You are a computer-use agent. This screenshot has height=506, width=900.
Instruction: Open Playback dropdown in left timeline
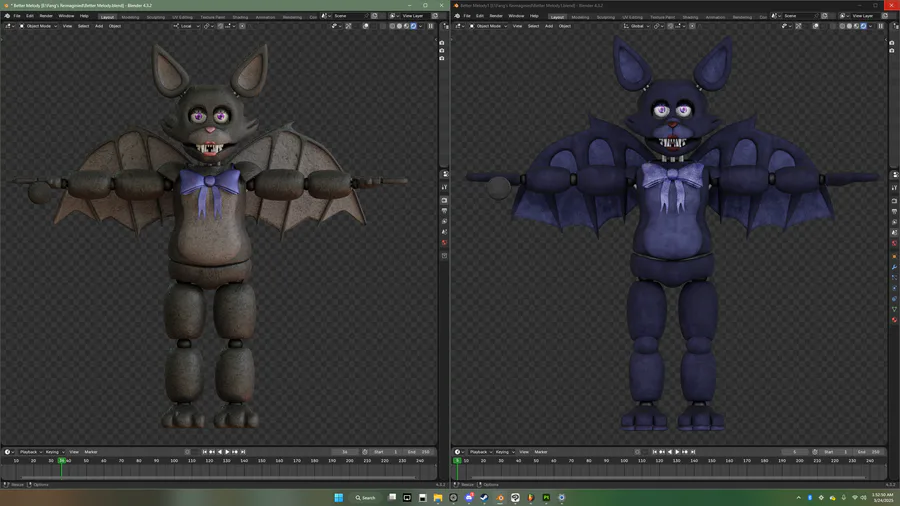click(31, 452)
